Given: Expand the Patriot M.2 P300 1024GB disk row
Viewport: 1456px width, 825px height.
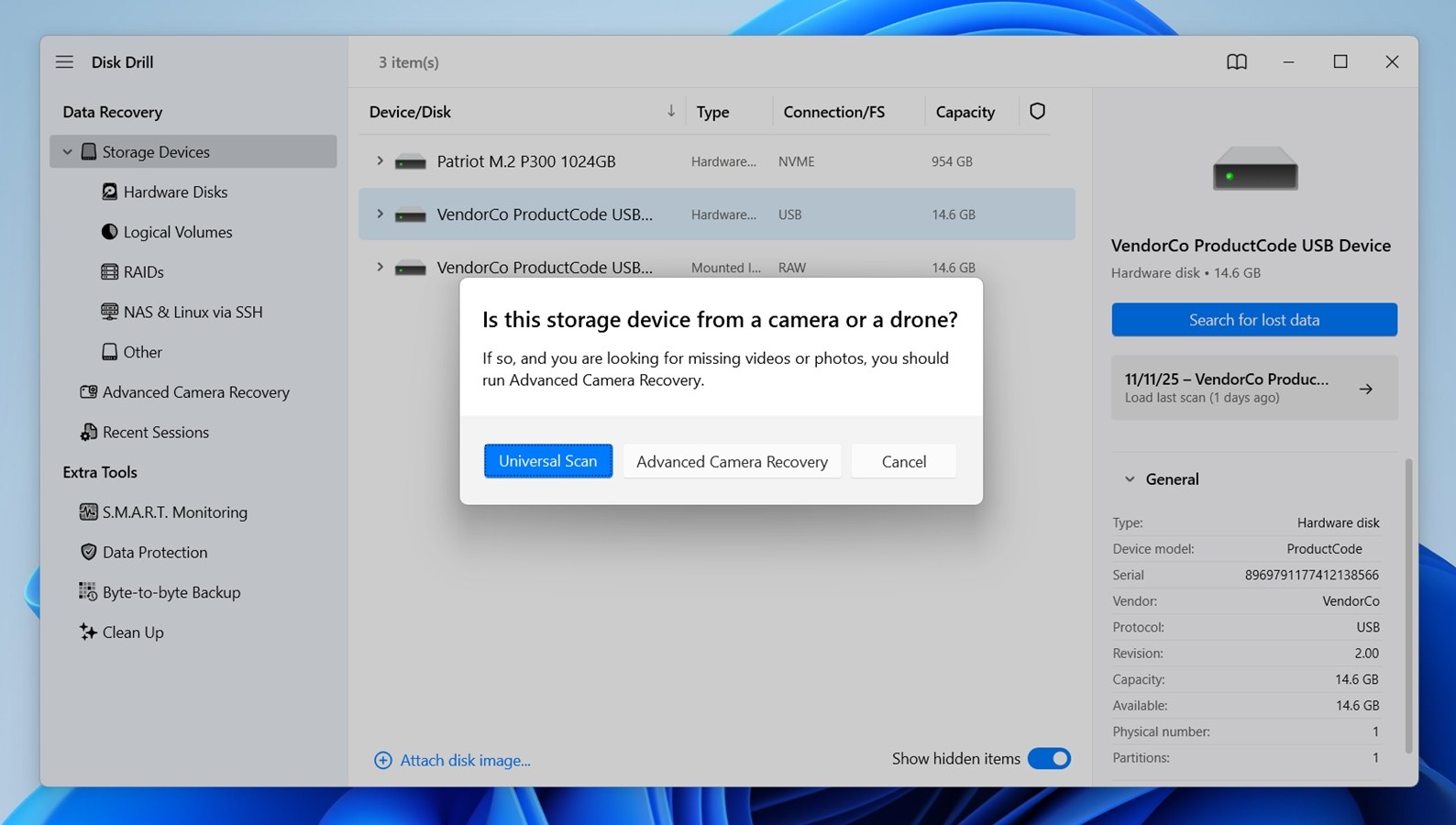Looking at the screenshot, I should pyautogui.click(x=380, y=161).
